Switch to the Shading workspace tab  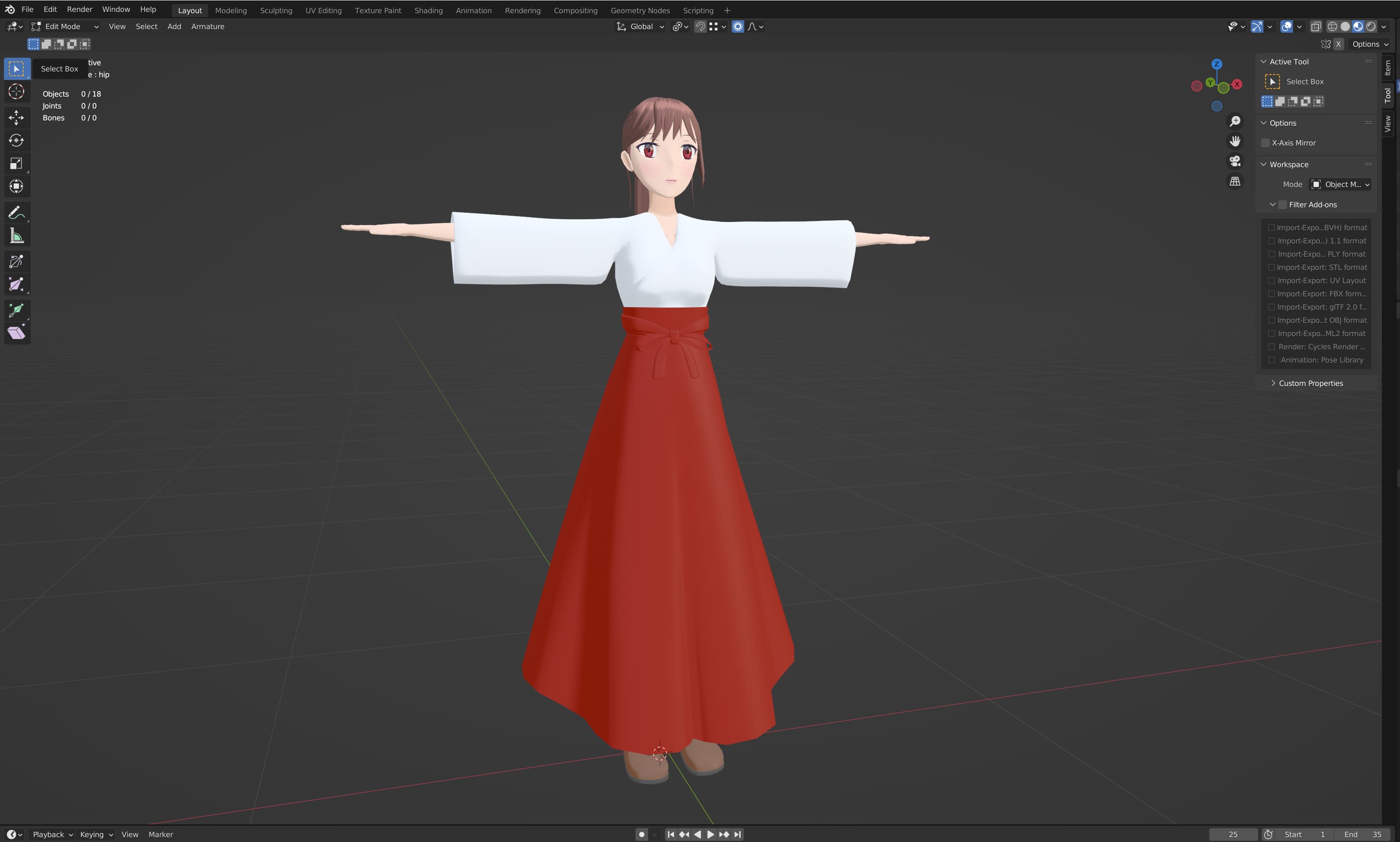tap(428, 11)
